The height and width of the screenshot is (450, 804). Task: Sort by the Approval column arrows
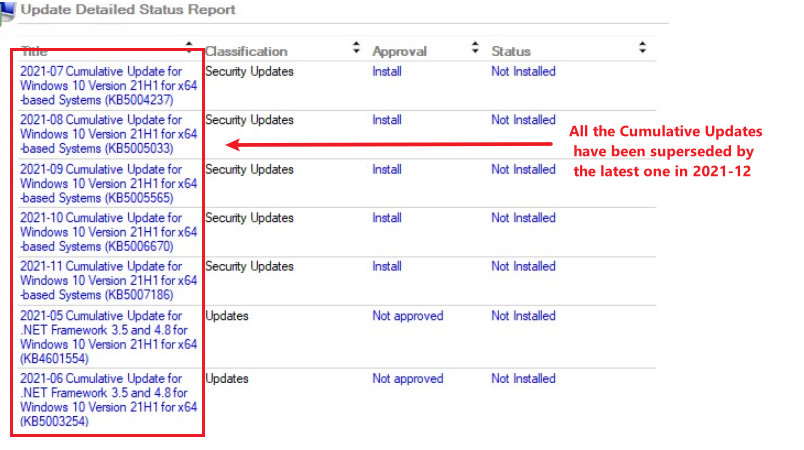tap(475, 48)
